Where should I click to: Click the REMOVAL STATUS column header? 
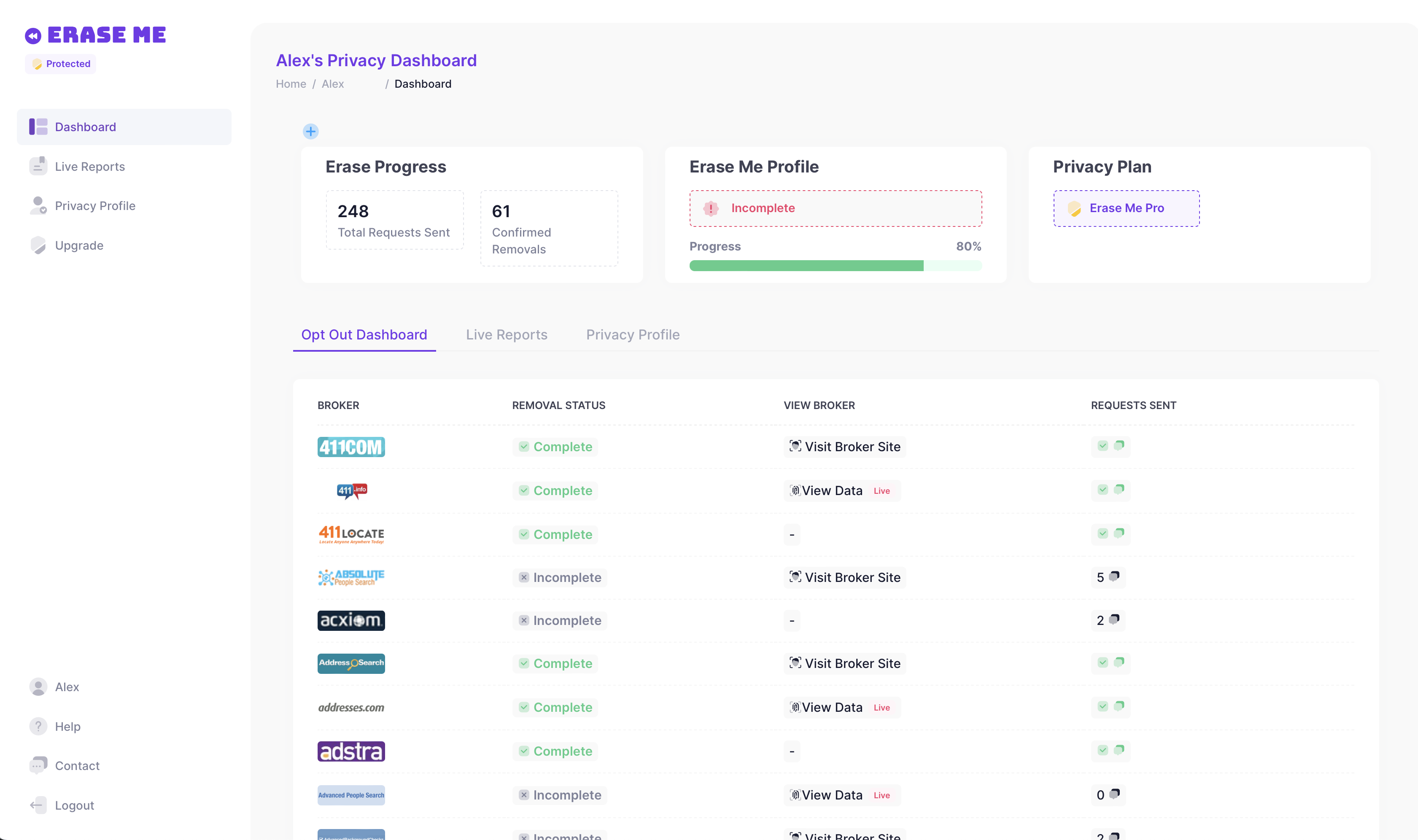click(559, 405)
